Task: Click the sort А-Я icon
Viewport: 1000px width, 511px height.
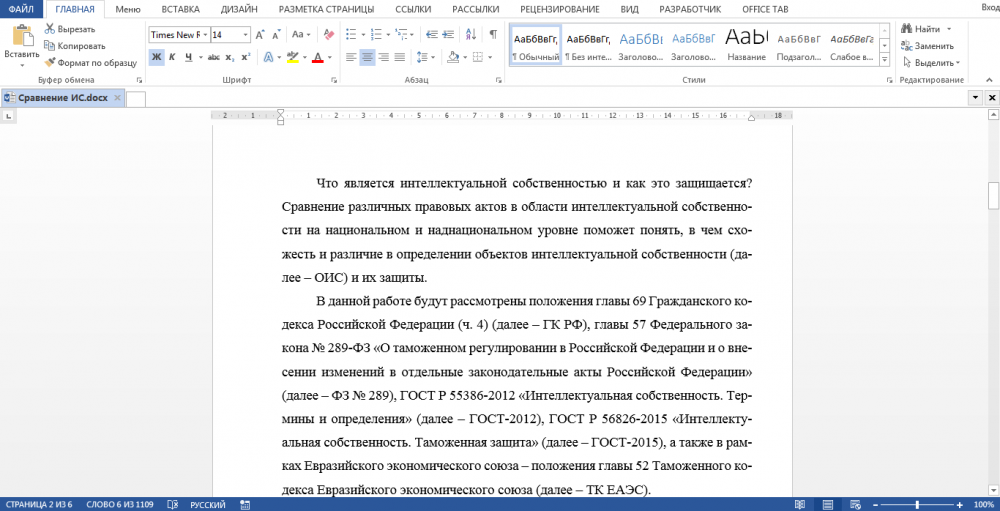Action: (x=469, y=35)
